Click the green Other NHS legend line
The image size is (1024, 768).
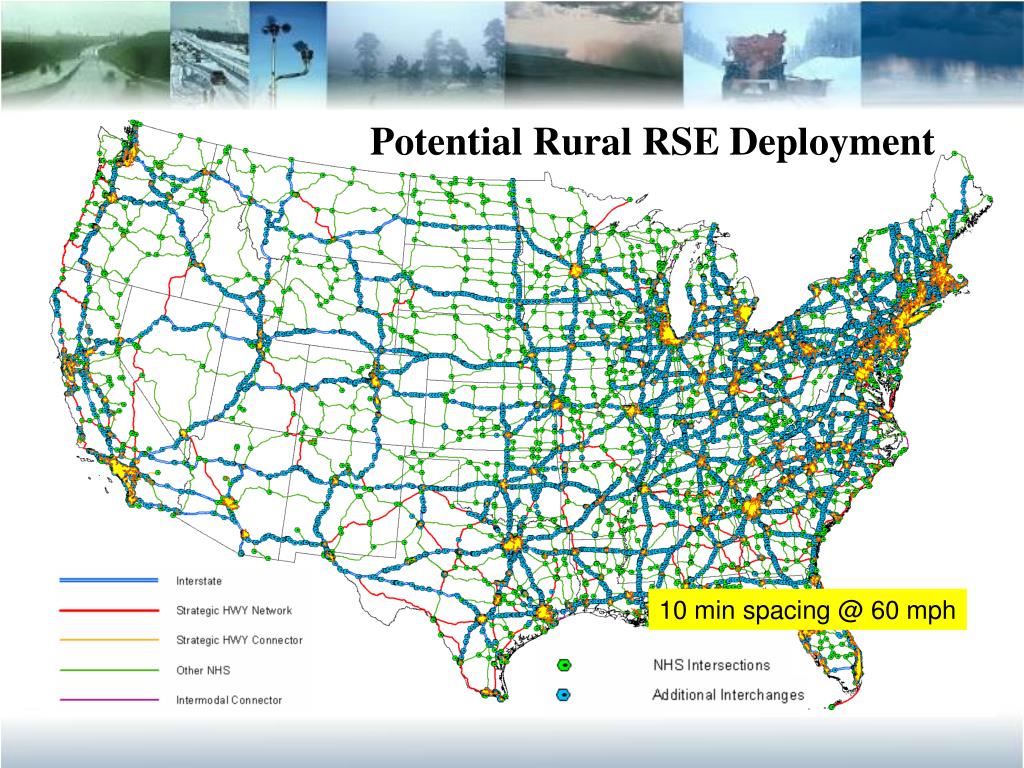coord(109,670)
